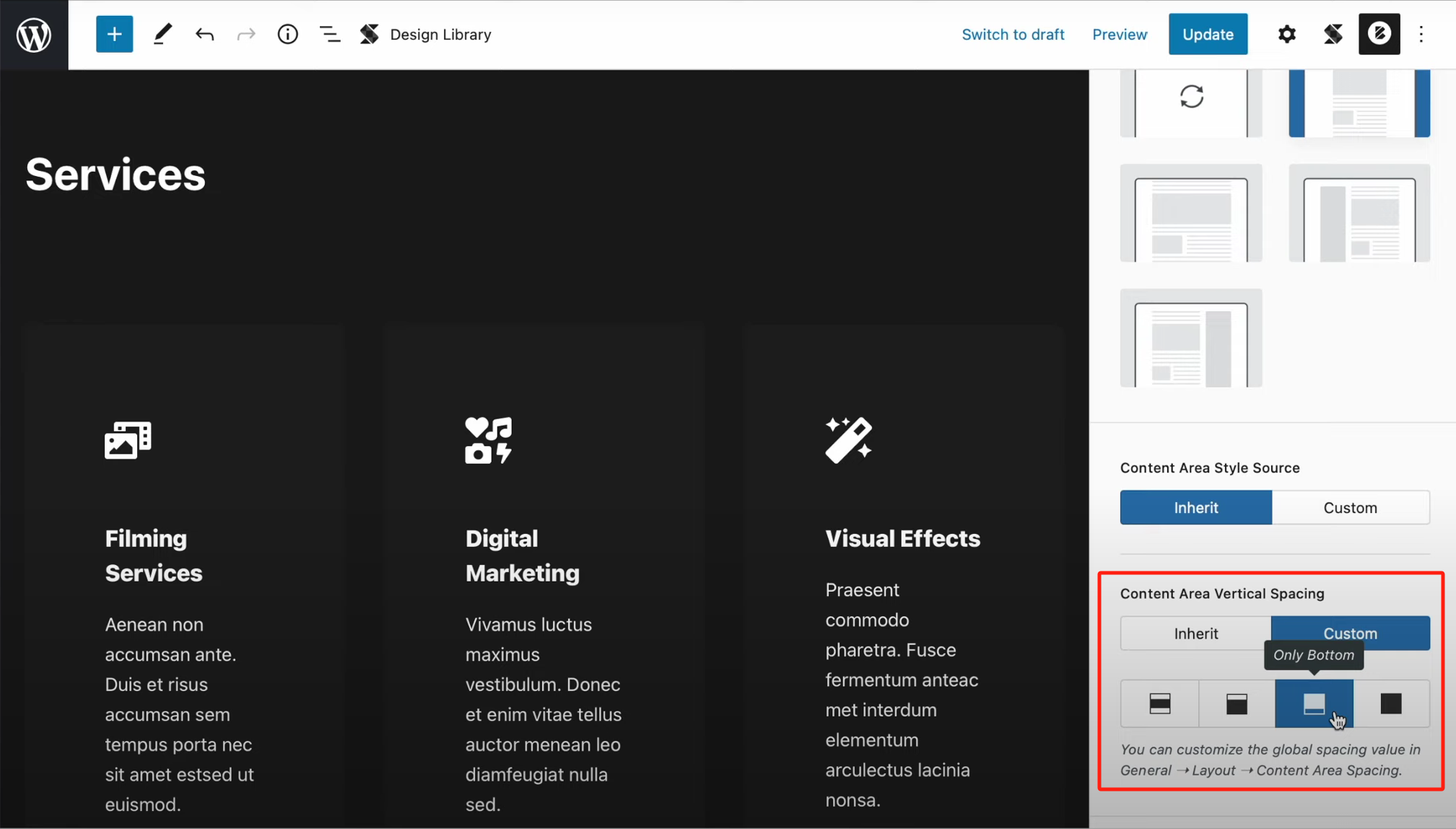
Task: Switch Content Area Vertical Spacing to Inherit
Action: click(1195, 633)
